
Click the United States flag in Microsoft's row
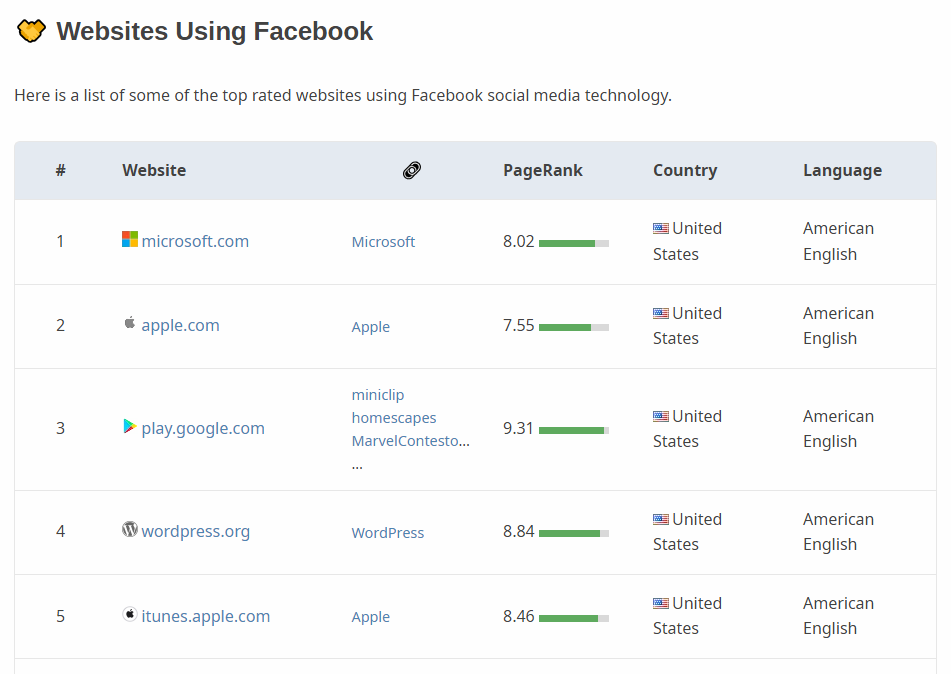pos(660,227)
